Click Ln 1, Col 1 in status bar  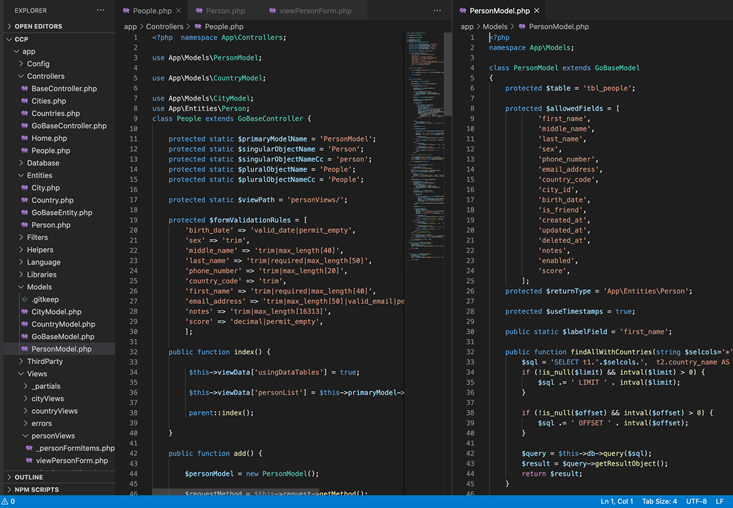click(617, 501)
